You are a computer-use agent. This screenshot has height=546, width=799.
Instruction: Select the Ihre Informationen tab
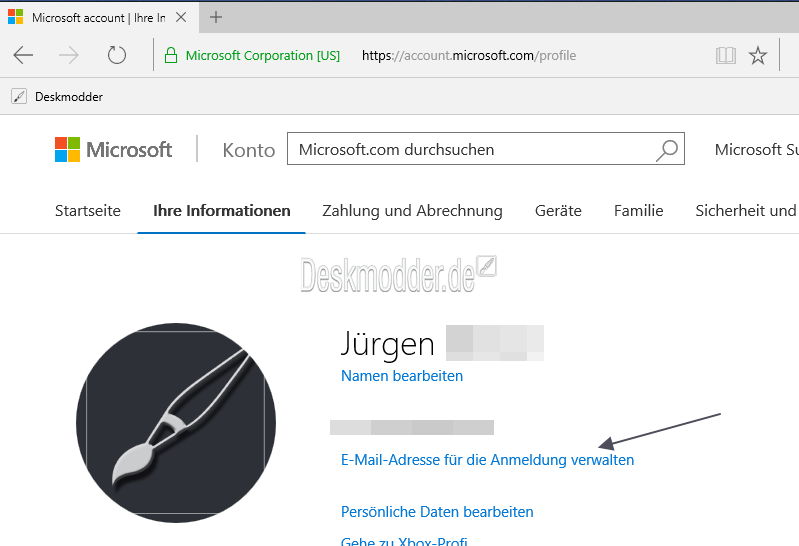point(222,211)
